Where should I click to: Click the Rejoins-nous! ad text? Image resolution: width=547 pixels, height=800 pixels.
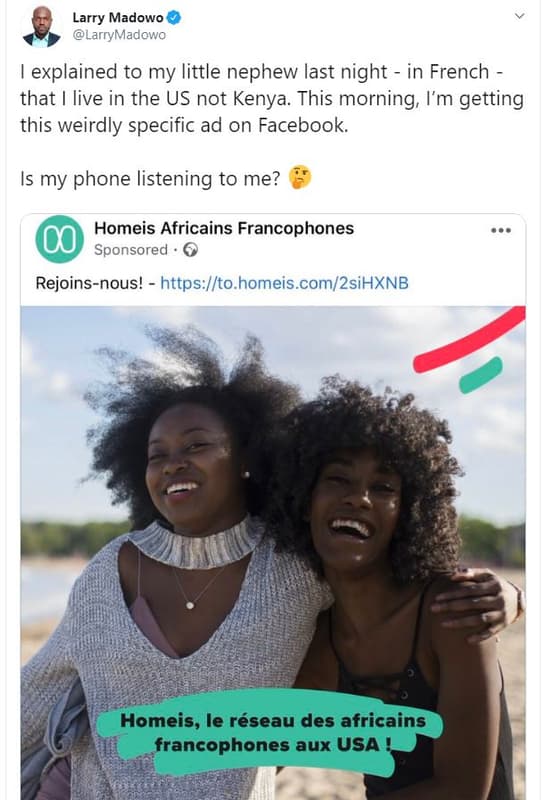[90, 283]
